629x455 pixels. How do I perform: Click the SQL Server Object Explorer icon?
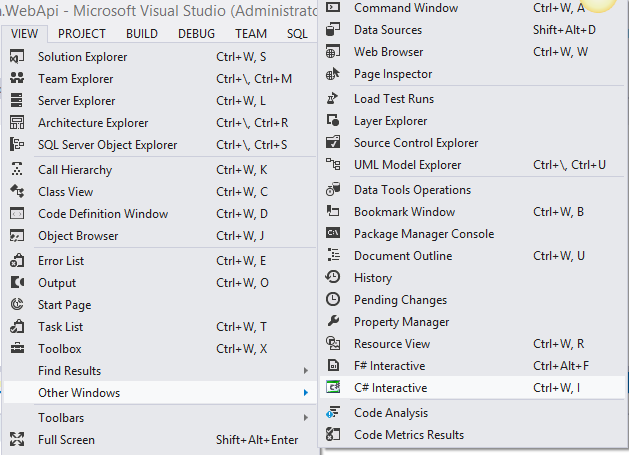click(17, 144)
